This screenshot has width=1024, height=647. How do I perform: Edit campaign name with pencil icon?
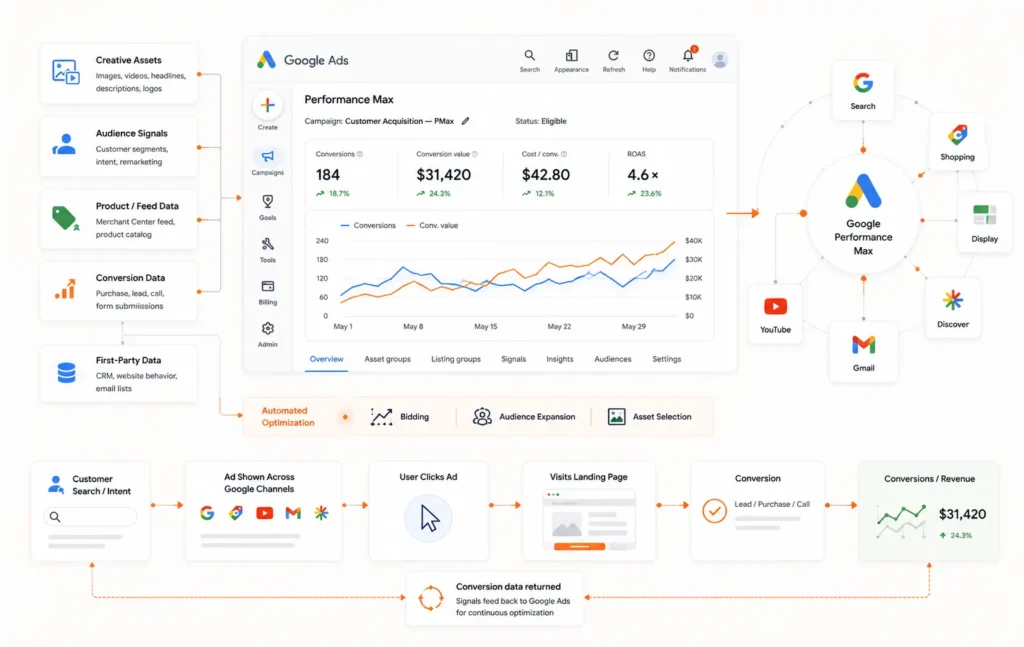click(466, 121)
